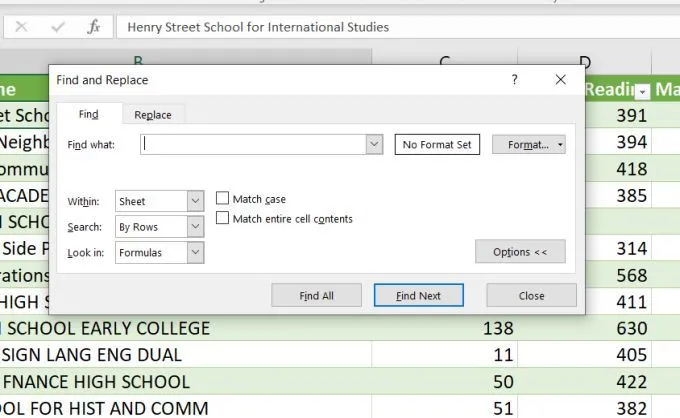This screenshot has height=418, width=680.
Task: Open the Within Sheet combo box
Action: [160, 201]
